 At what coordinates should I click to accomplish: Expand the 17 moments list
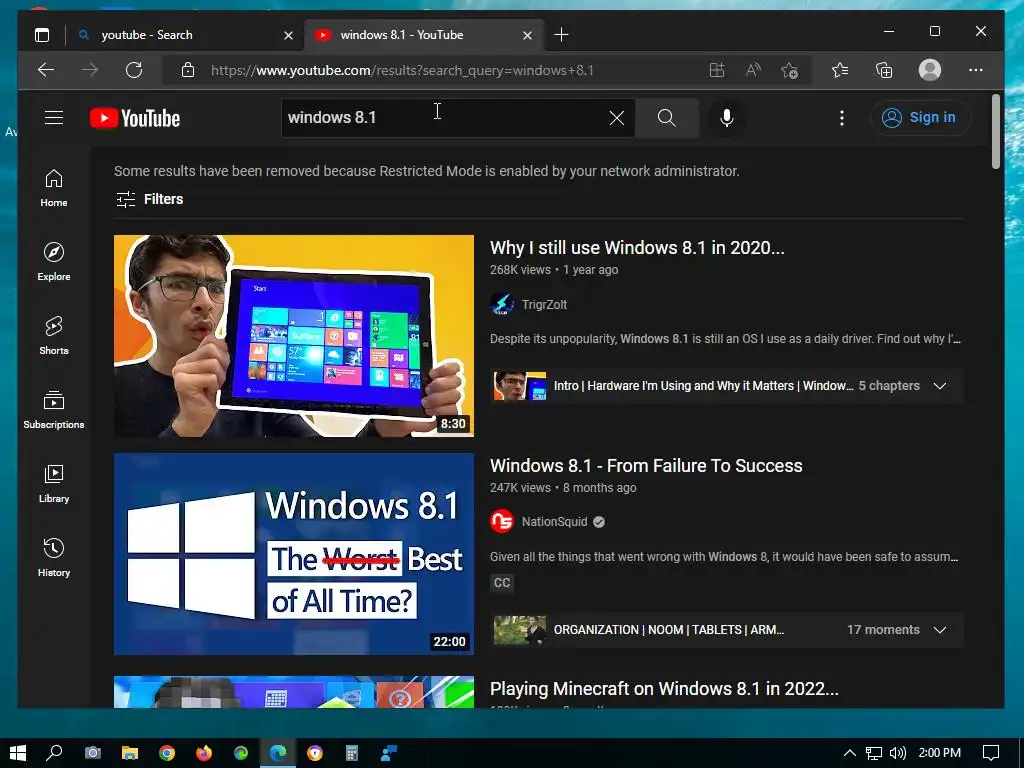point(940,630)
